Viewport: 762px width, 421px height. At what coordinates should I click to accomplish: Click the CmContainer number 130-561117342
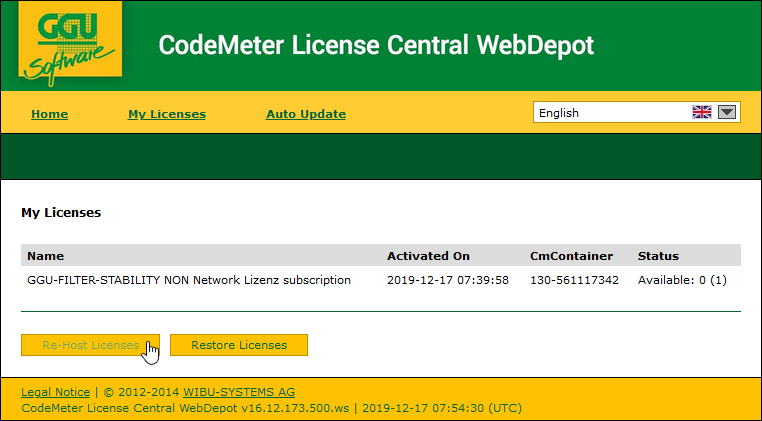574,280
